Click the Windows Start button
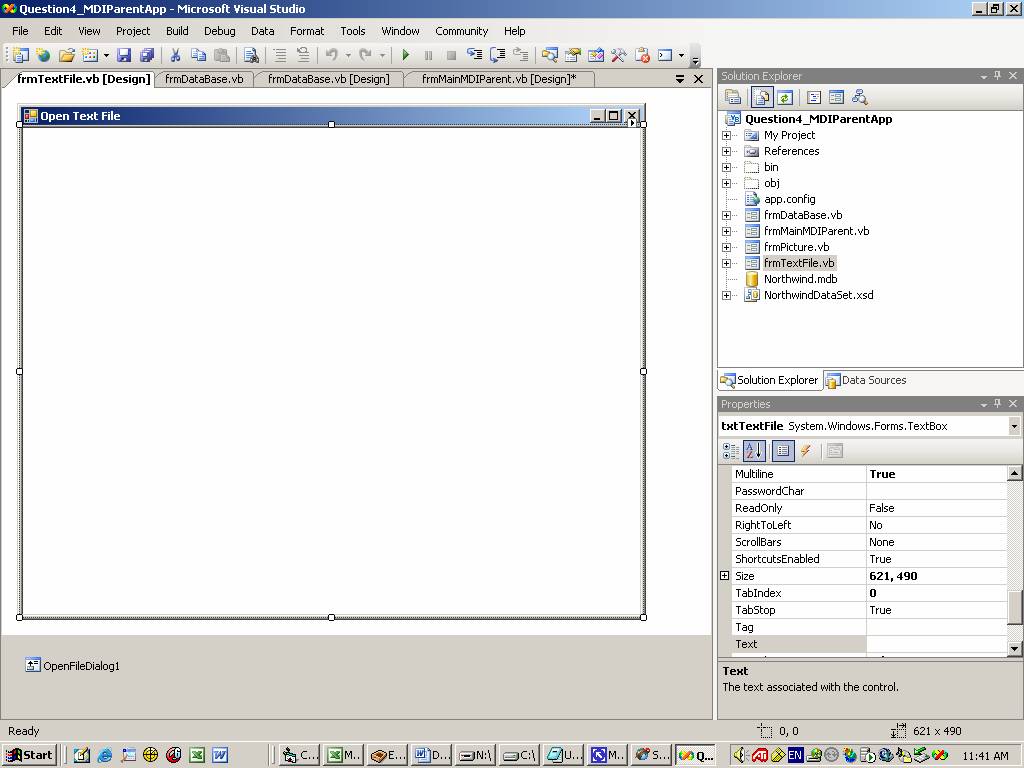Image resolution: width=1024 pixels, height=768 pixels. pos(29,755)
